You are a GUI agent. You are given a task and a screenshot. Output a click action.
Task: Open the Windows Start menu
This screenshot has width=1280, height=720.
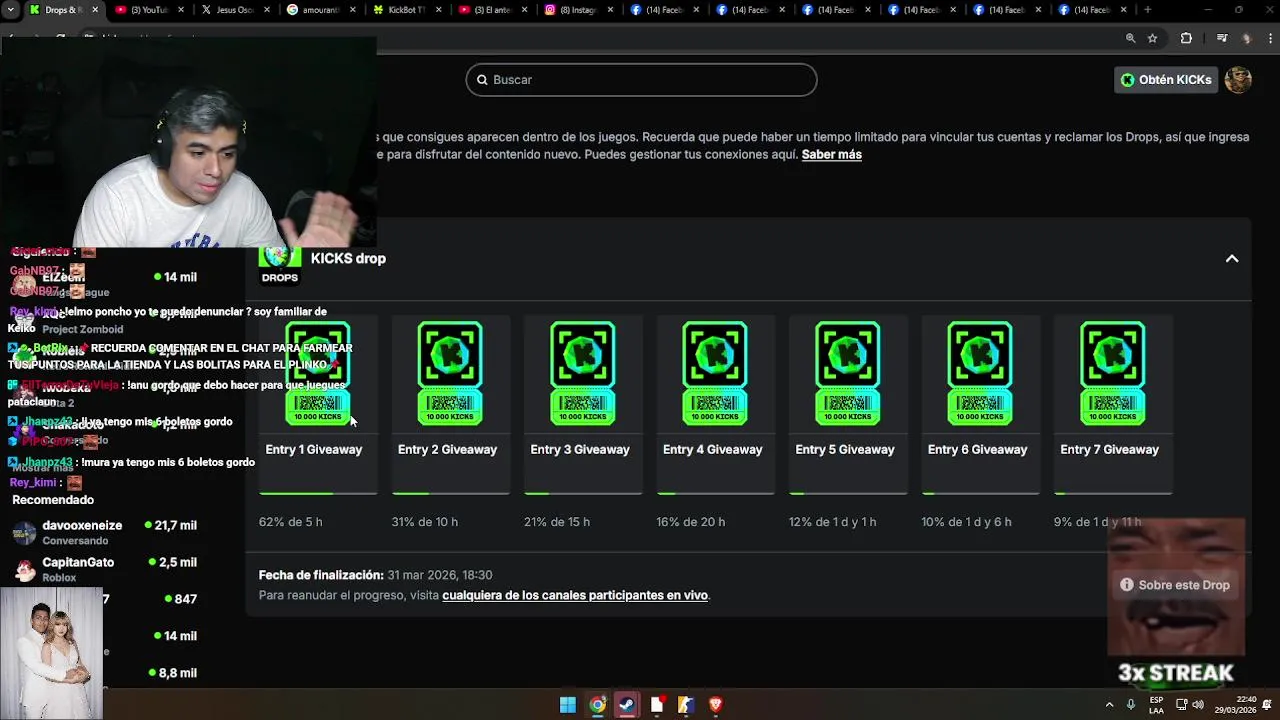point(568,705)
